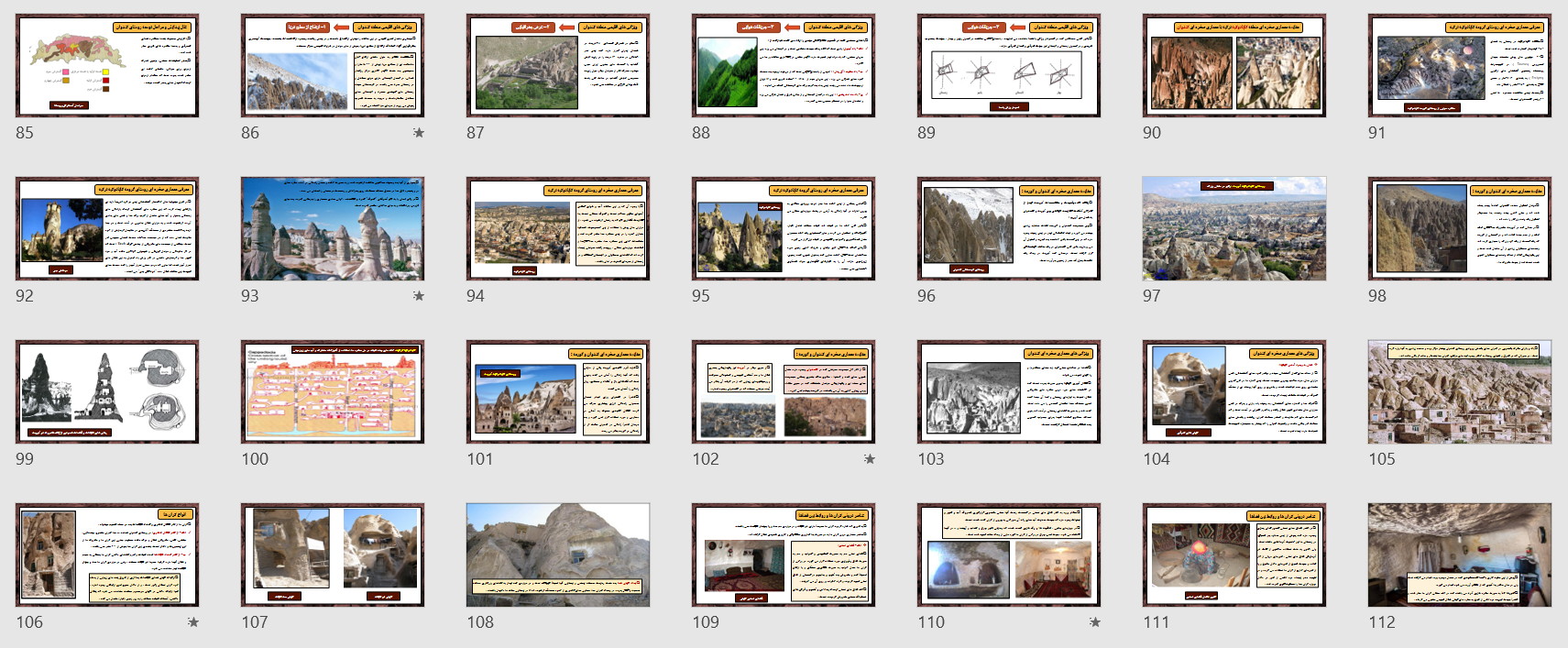Click the animation star icon under slide 106
The width and height of the screenshot is (1568, 648).
[x=193, y=622]
